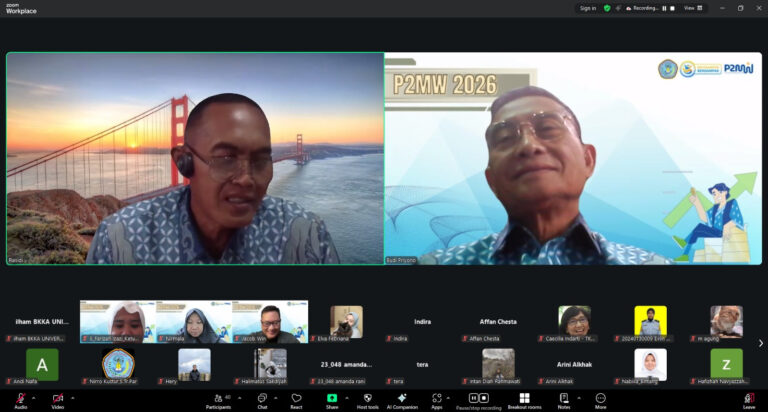The height and width of the screenshot is (412, 768).
Task: Stop the recording from the top bar
Action: point(672,8)
